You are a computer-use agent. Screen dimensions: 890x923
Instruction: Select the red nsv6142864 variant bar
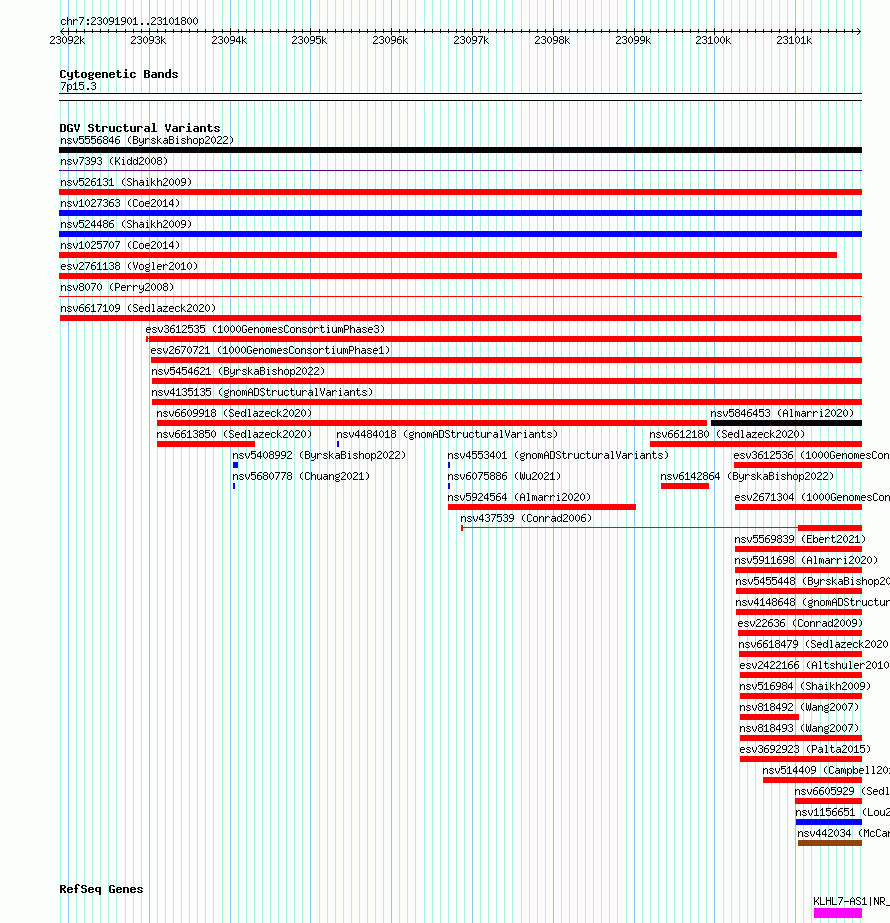pyautogui.click(x=685, y=486)
